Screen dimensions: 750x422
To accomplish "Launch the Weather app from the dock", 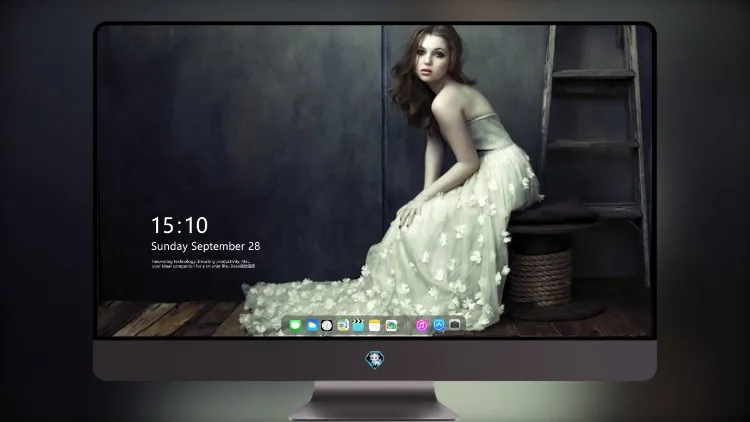I will click(x=312, y=326).
